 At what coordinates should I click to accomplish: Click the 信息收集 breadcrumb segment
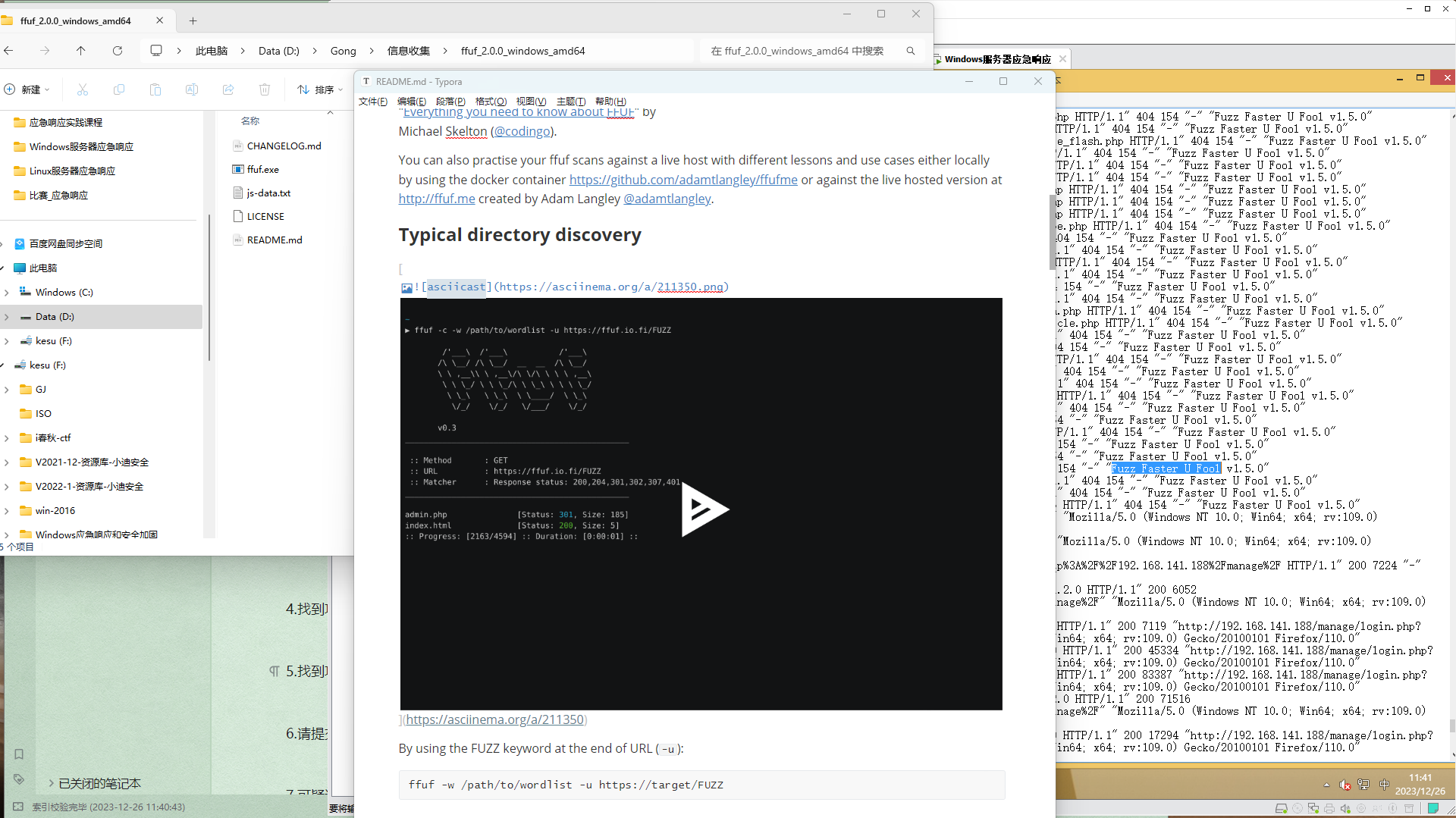408,51
